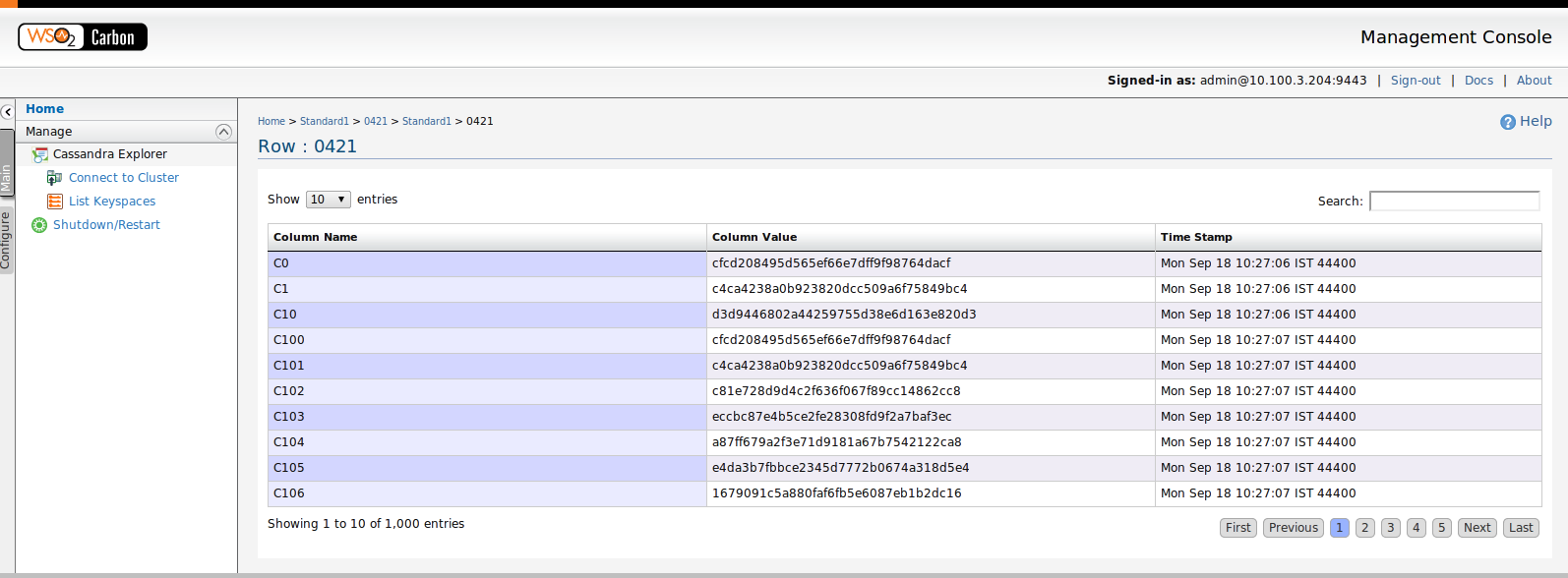Click Home in the breadcrumb

(271, 122)
